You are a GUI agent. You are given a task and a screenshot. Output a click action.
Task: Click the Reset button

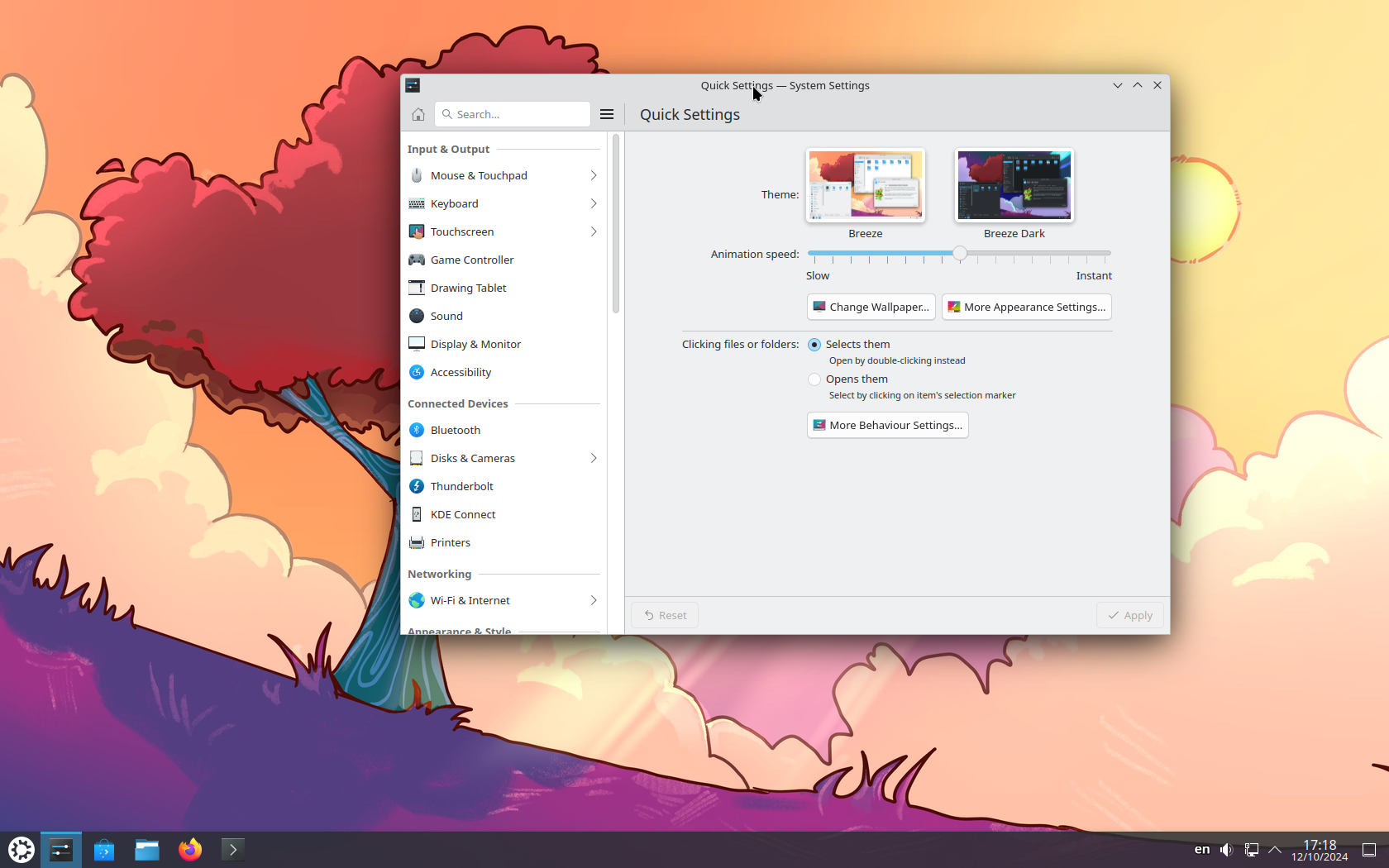point(665,615)
